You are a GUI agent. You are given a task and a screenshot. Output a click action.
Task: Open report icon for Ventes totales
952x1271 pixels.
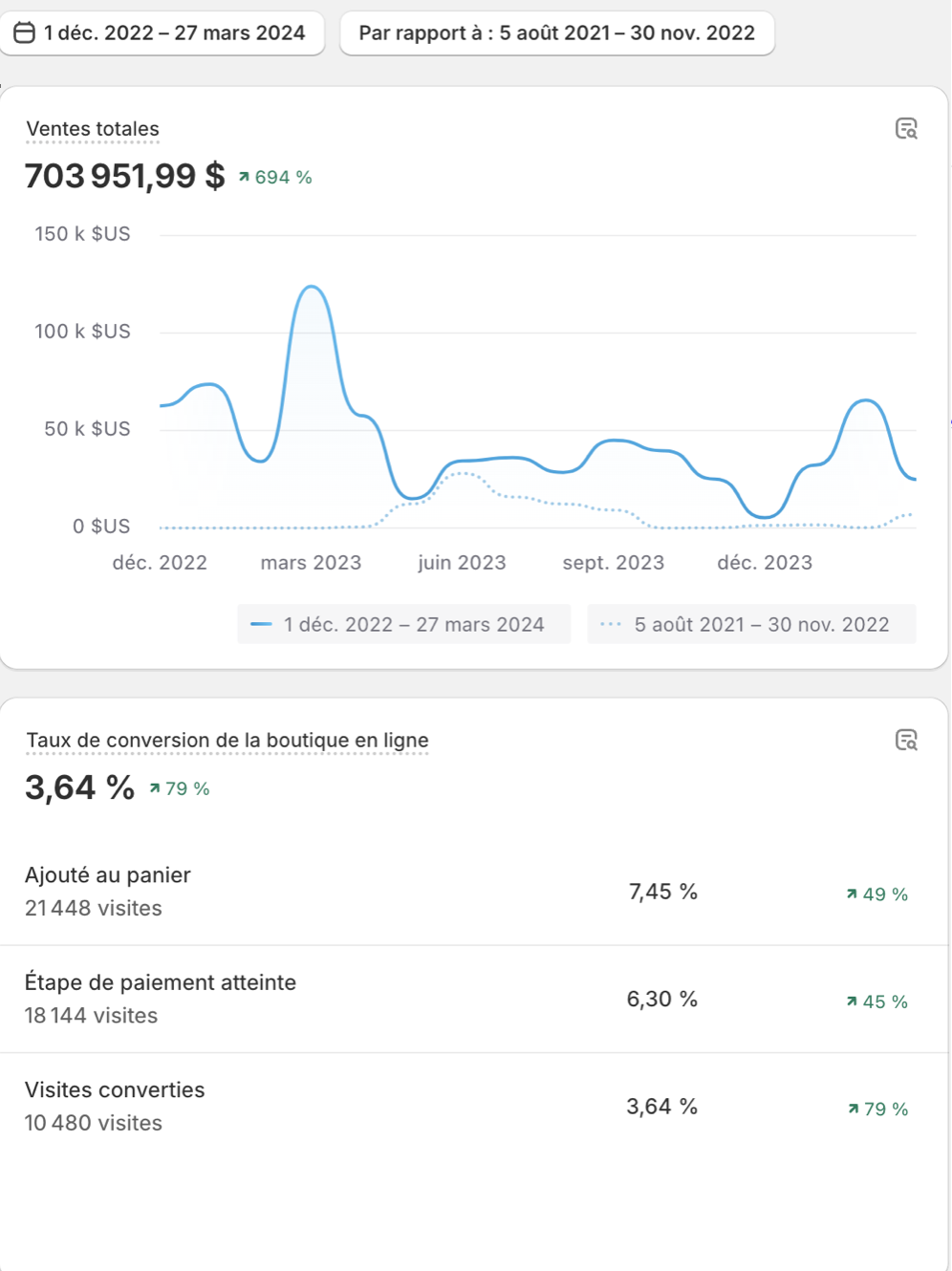pyautogui.click(x=906, y=129)
